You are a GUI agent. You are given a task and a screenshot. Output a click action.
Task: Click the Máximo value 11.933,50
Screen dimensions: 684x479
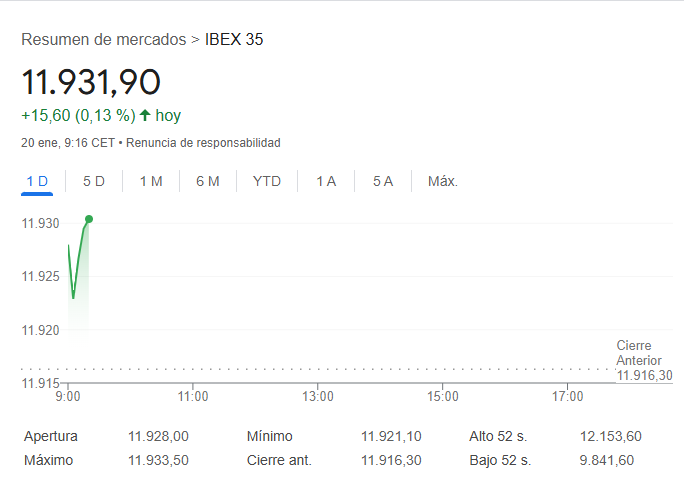(158, 460)
